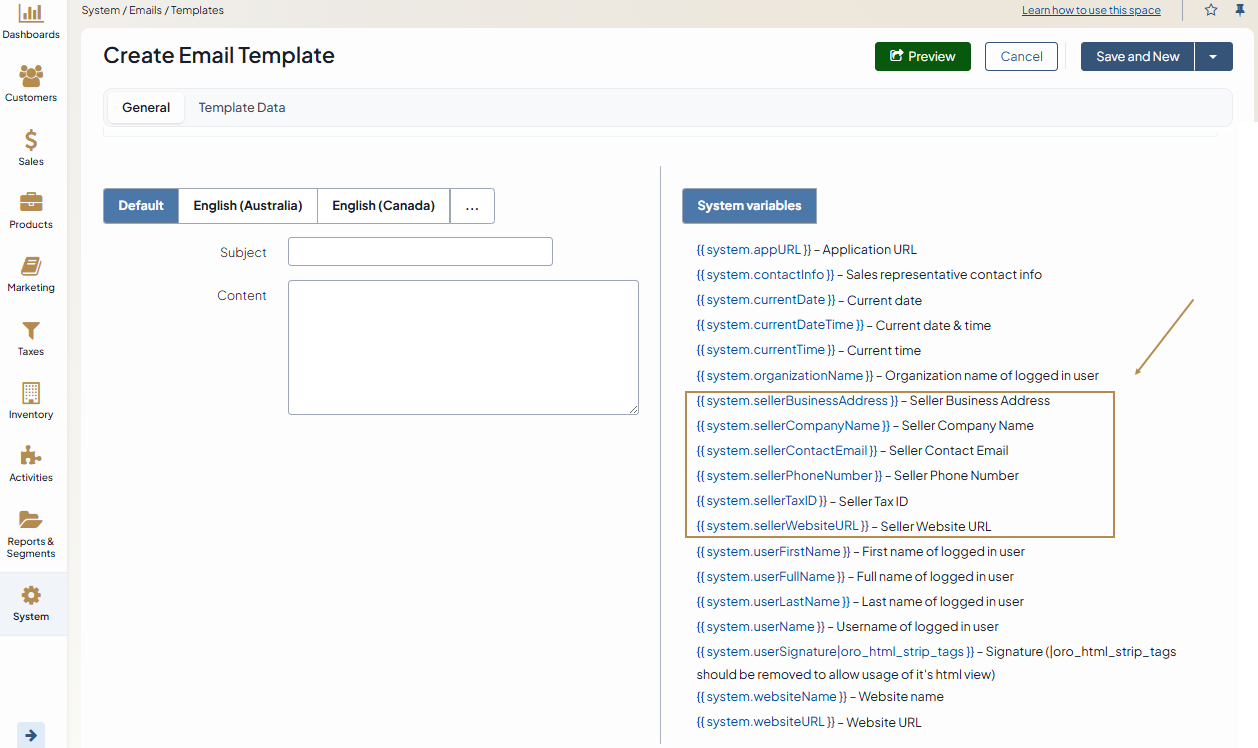Screen dimensions: 1258x748
Task: Open Products briefcase icon
Action: coord(31,203)
